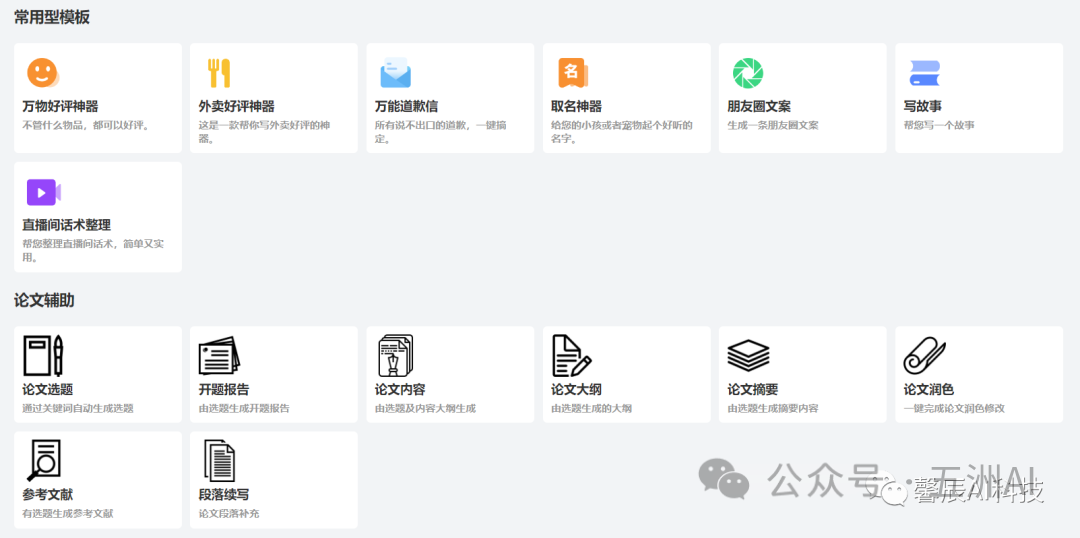Click the blue envelope apology letter icon
Viewport: 1080px width, 538px height.
point(395,74)
